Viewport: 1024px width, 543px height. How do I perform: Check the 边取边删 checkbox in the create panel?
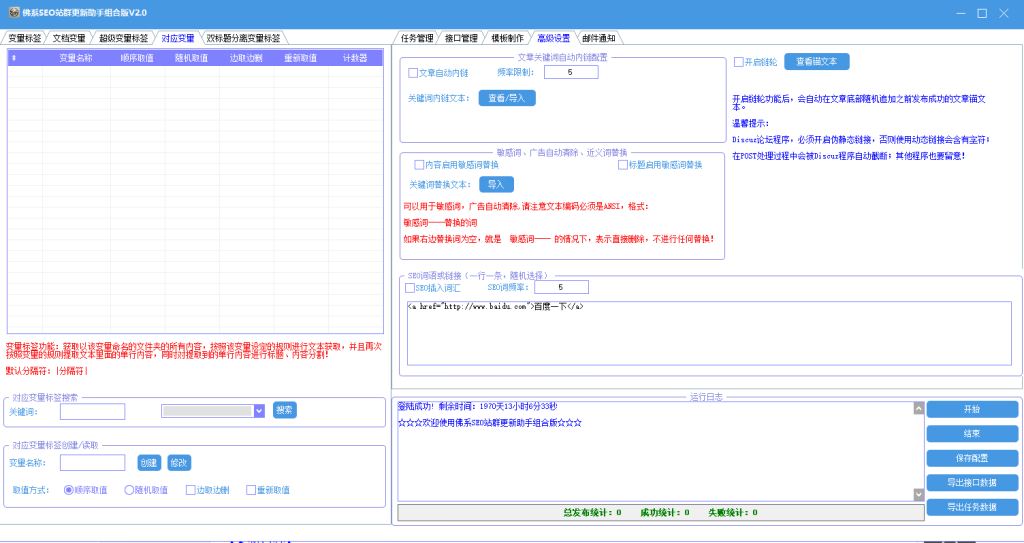pyautogui.click(x=191, y=490)
